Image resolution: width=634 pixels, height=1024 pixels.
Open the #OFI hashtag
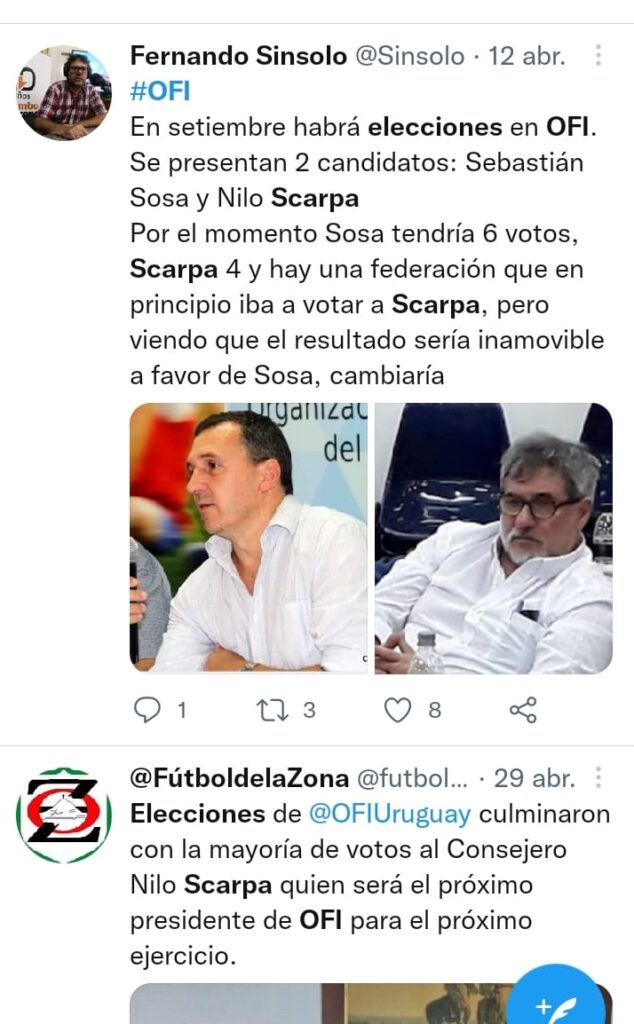pos(160,91)
